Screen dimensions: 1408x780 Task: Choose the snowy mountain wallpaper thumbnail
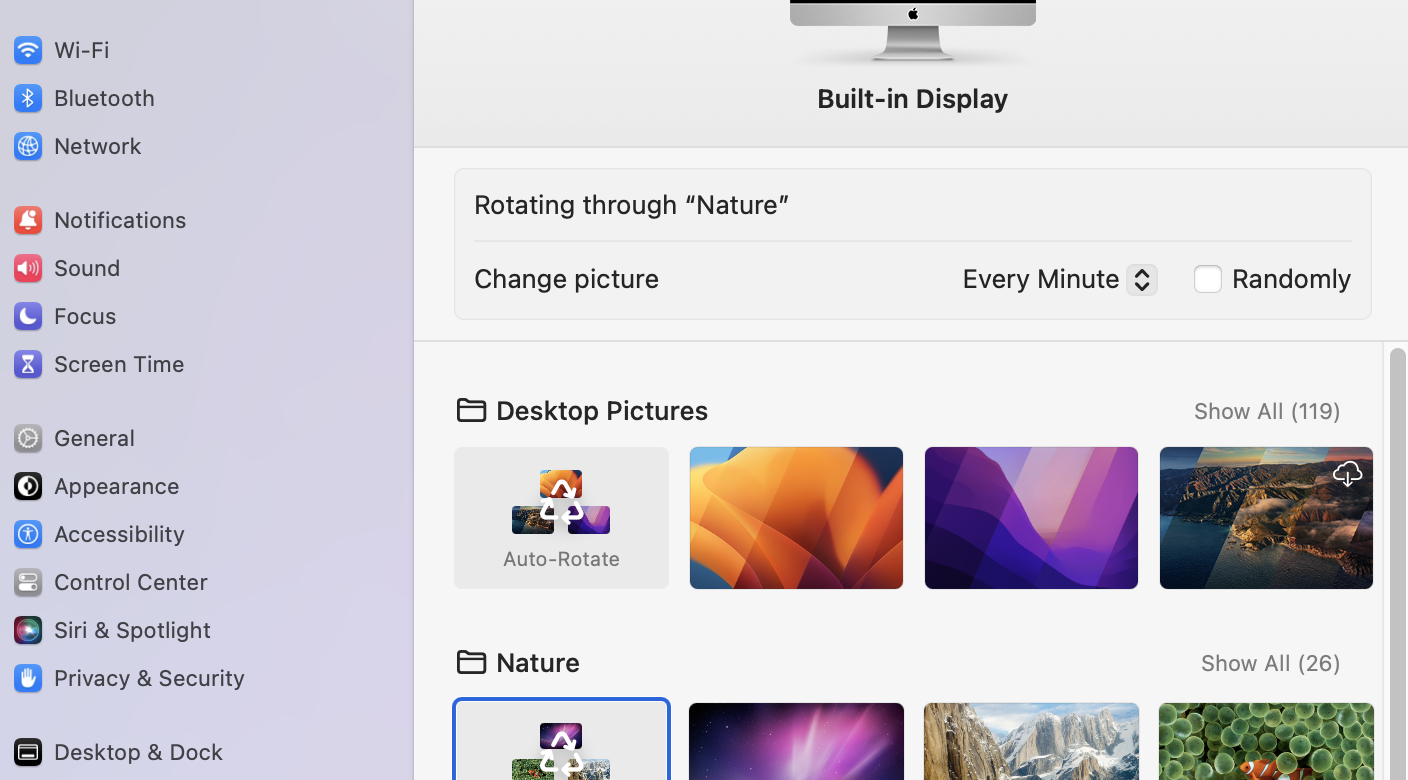(x=1031, y=741)
